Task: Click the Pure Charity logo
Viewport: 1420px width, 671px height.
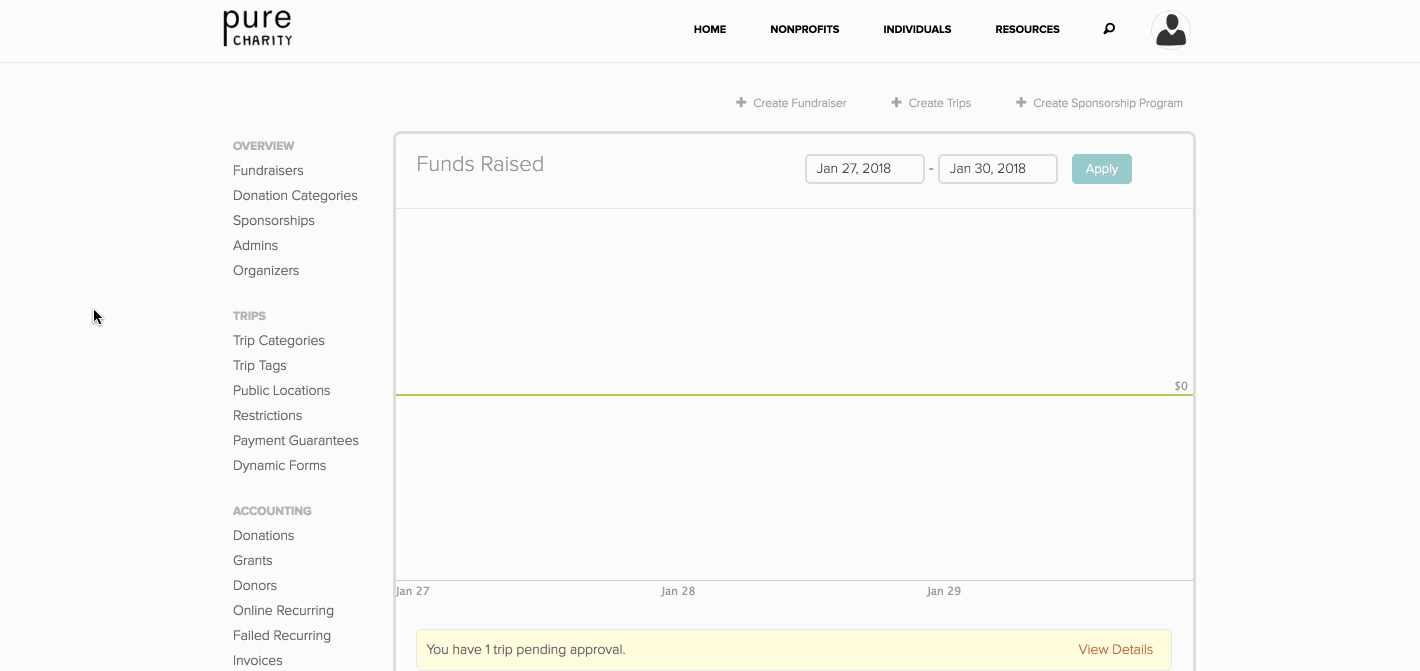Action: 258,29
